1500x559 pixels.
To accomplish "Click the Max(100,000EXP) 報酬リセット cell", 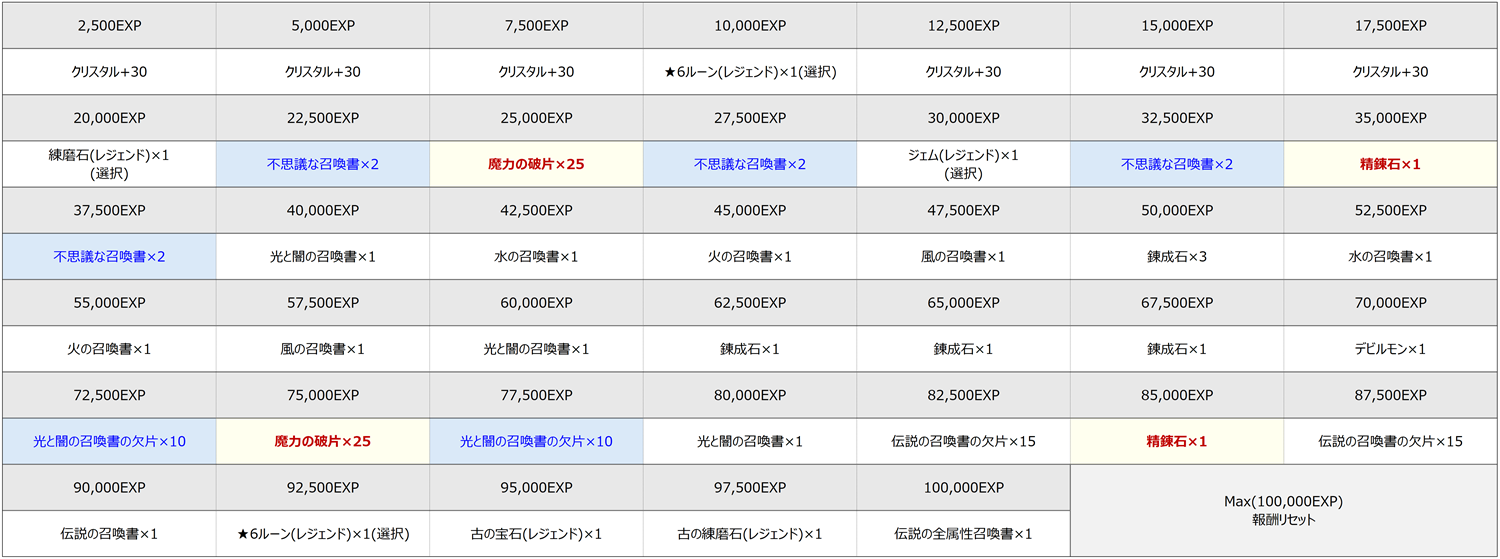I will [1283, 510].
